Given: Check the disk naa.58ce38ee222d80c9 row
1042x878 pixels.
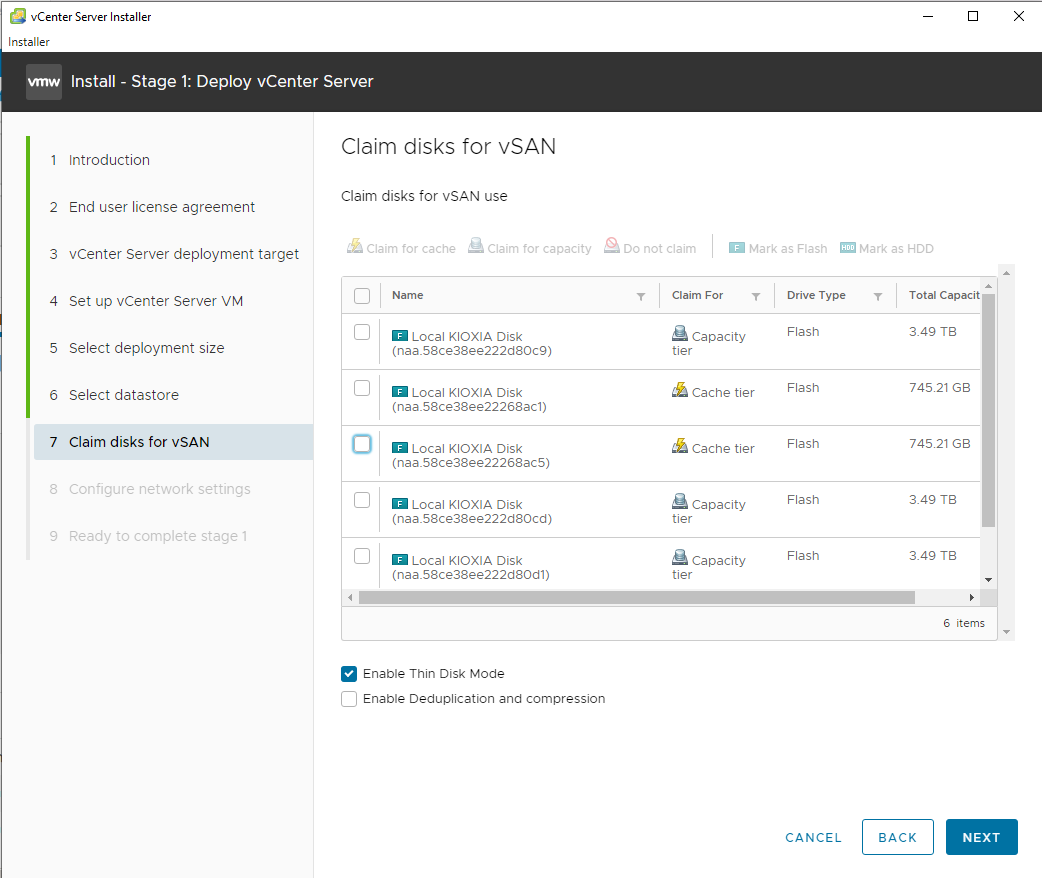Looking at the screenshot, I should point(362,332).
